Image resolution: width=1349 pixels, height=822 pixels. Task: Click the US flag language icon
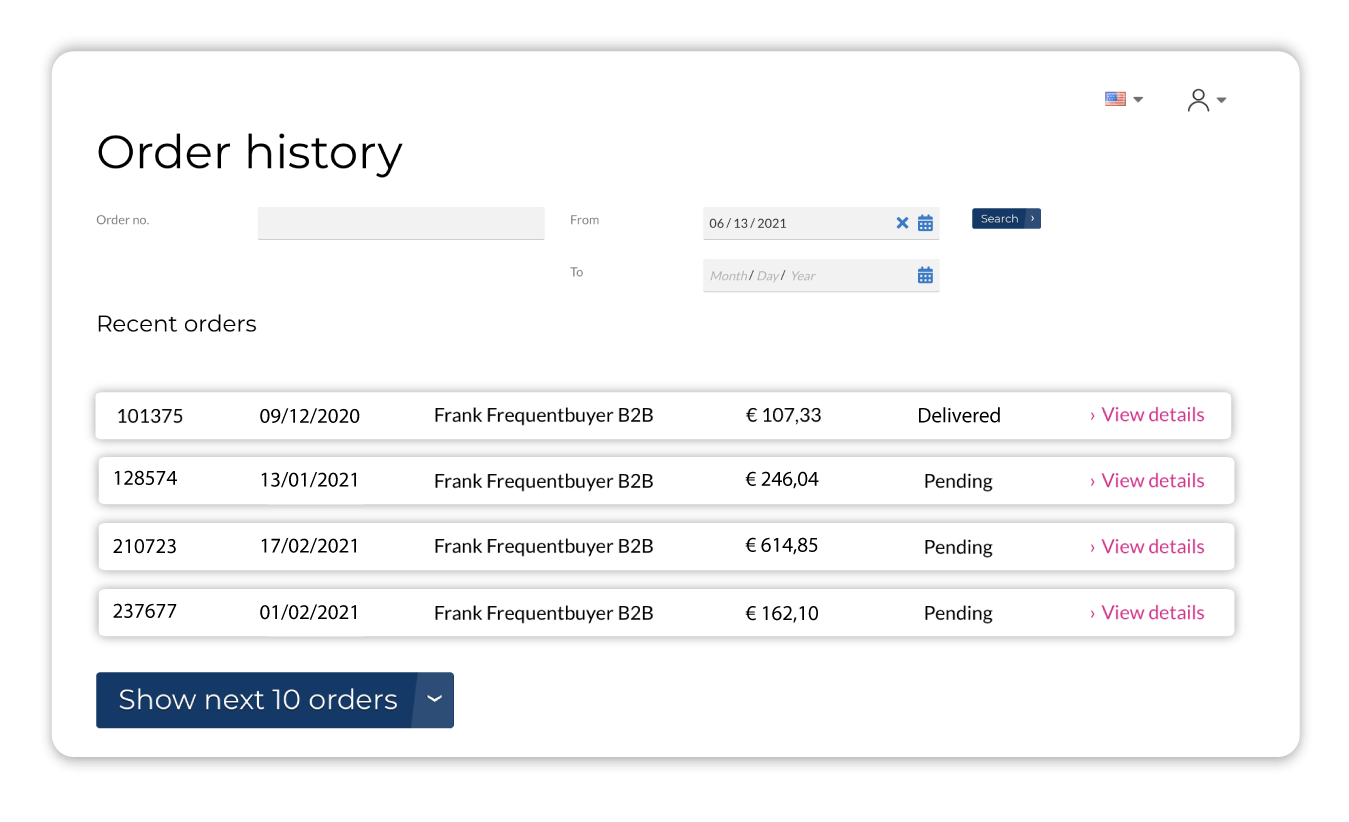click(x=1115, y=98)
